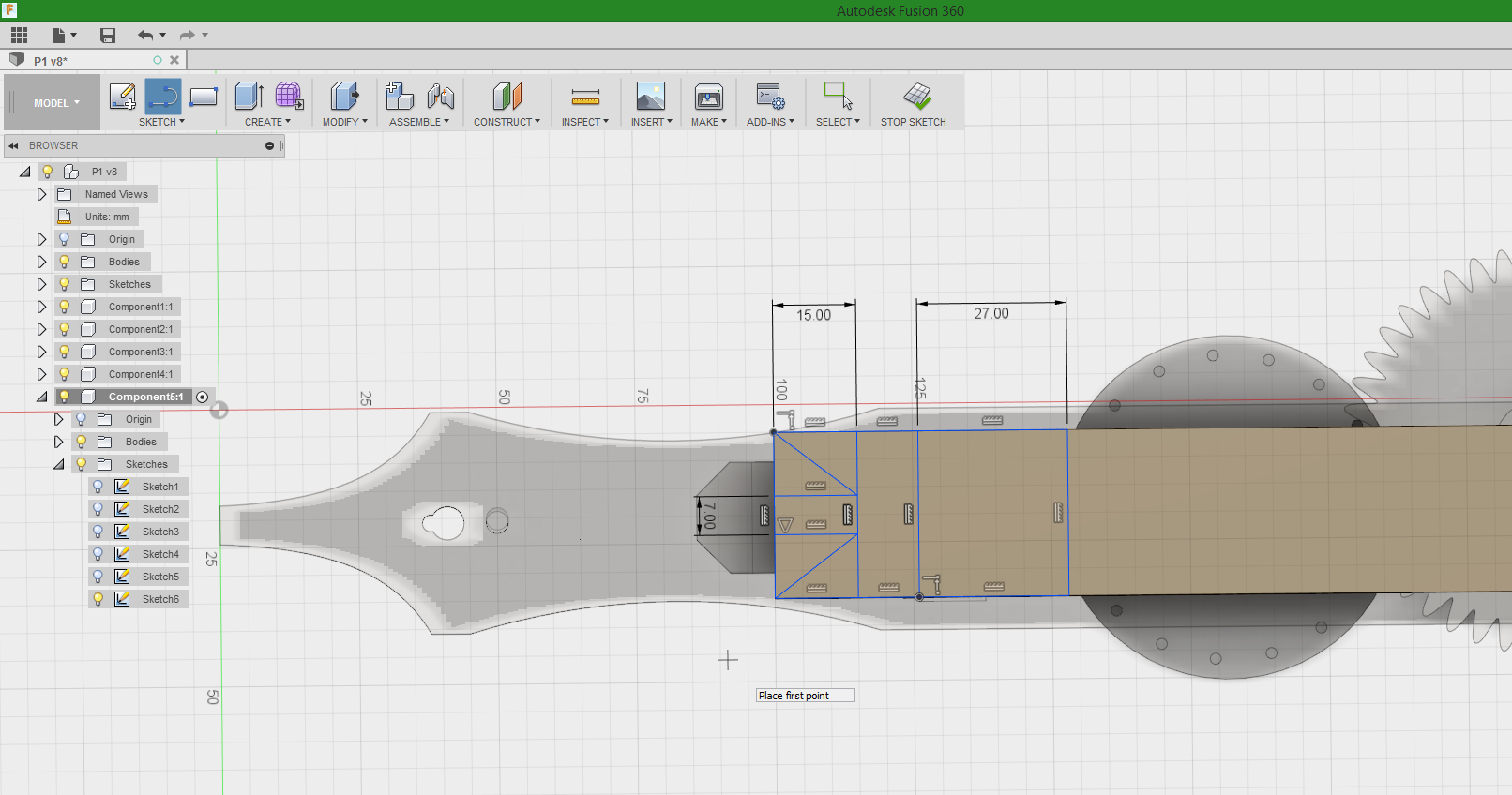Toggle visibility bulb of Sketch1
Screen dimensions: 1512x795
pyautogui.click(x=98, y=487)
